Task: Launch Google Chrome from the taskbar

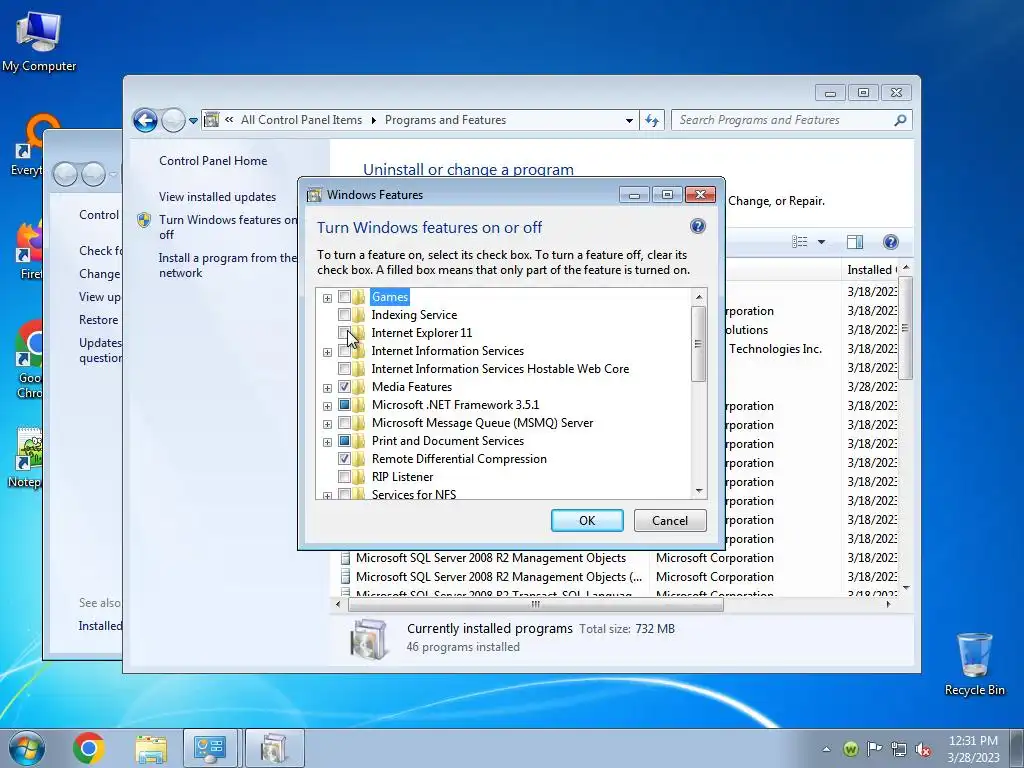Action: coord(89,748)
